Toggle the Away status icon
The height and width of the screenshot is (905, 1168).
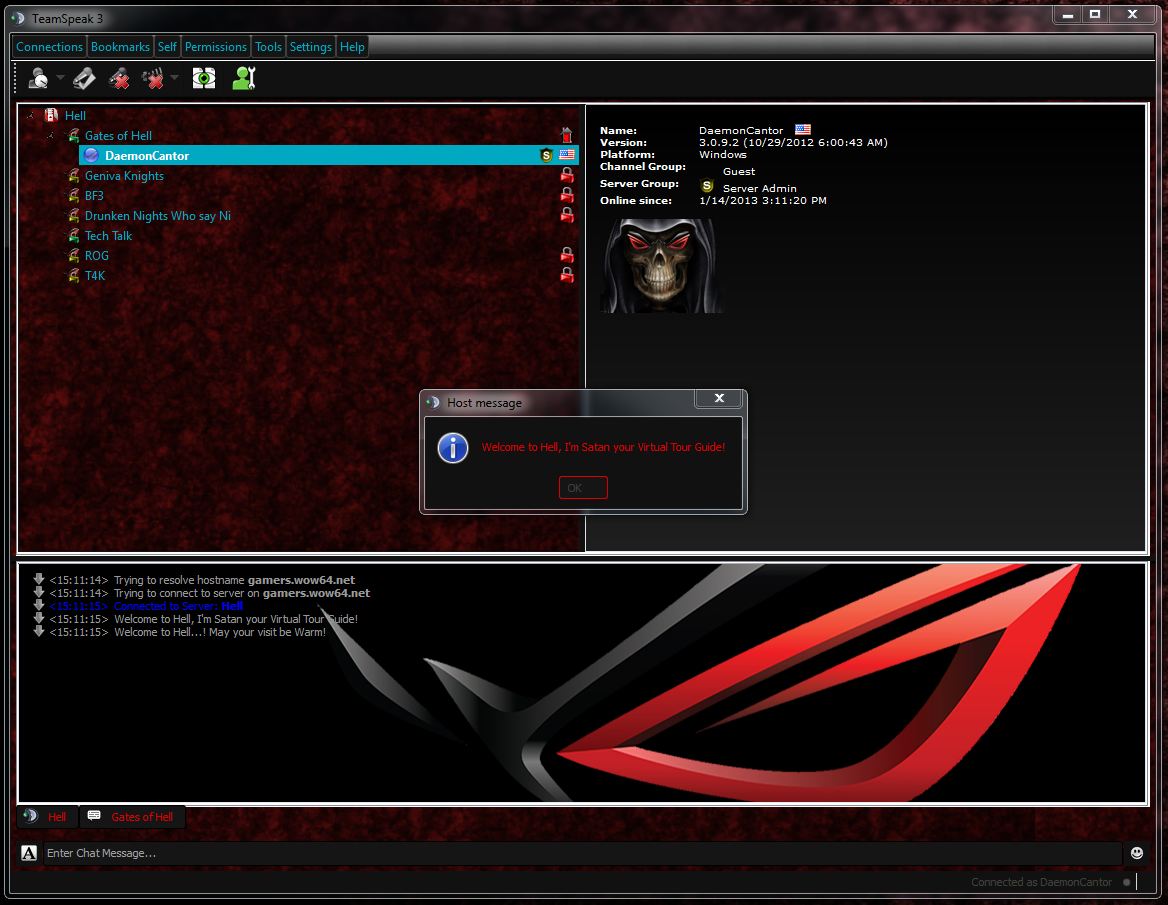(38, 78)
